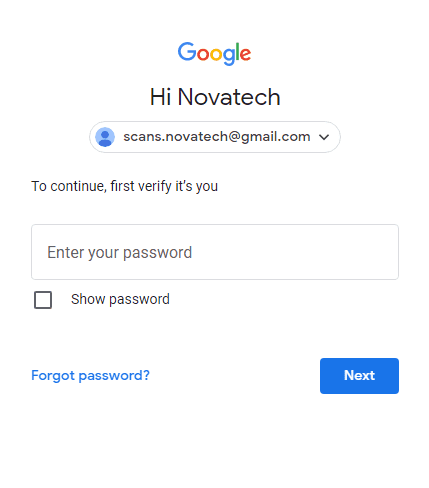This screenshot has height=488, width=429.
Task: Click the To continue, first verify it's you text
Action: [x=124, y=186]
